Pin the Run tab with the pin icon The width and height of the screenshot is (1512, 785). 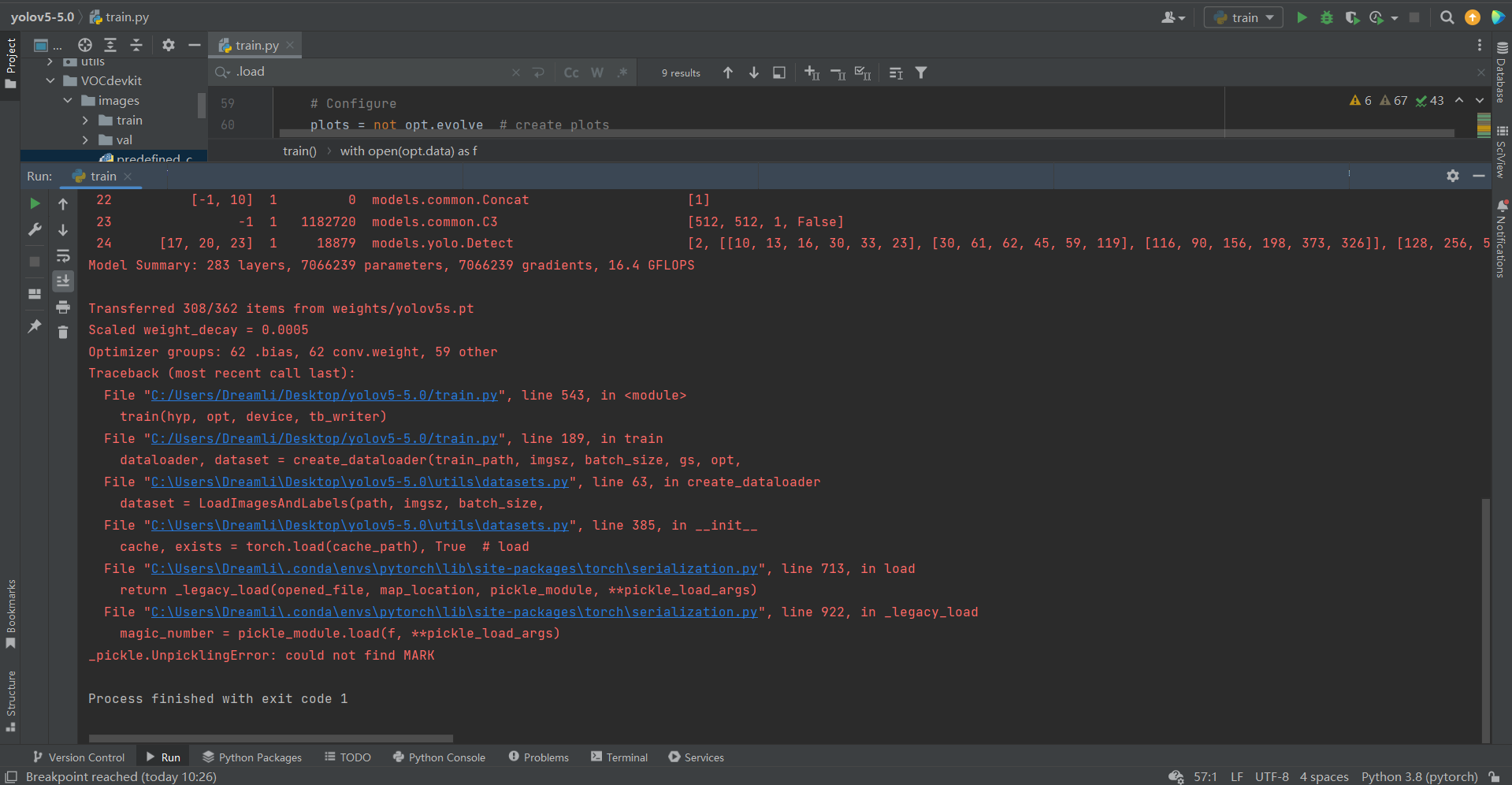point(35,326)
